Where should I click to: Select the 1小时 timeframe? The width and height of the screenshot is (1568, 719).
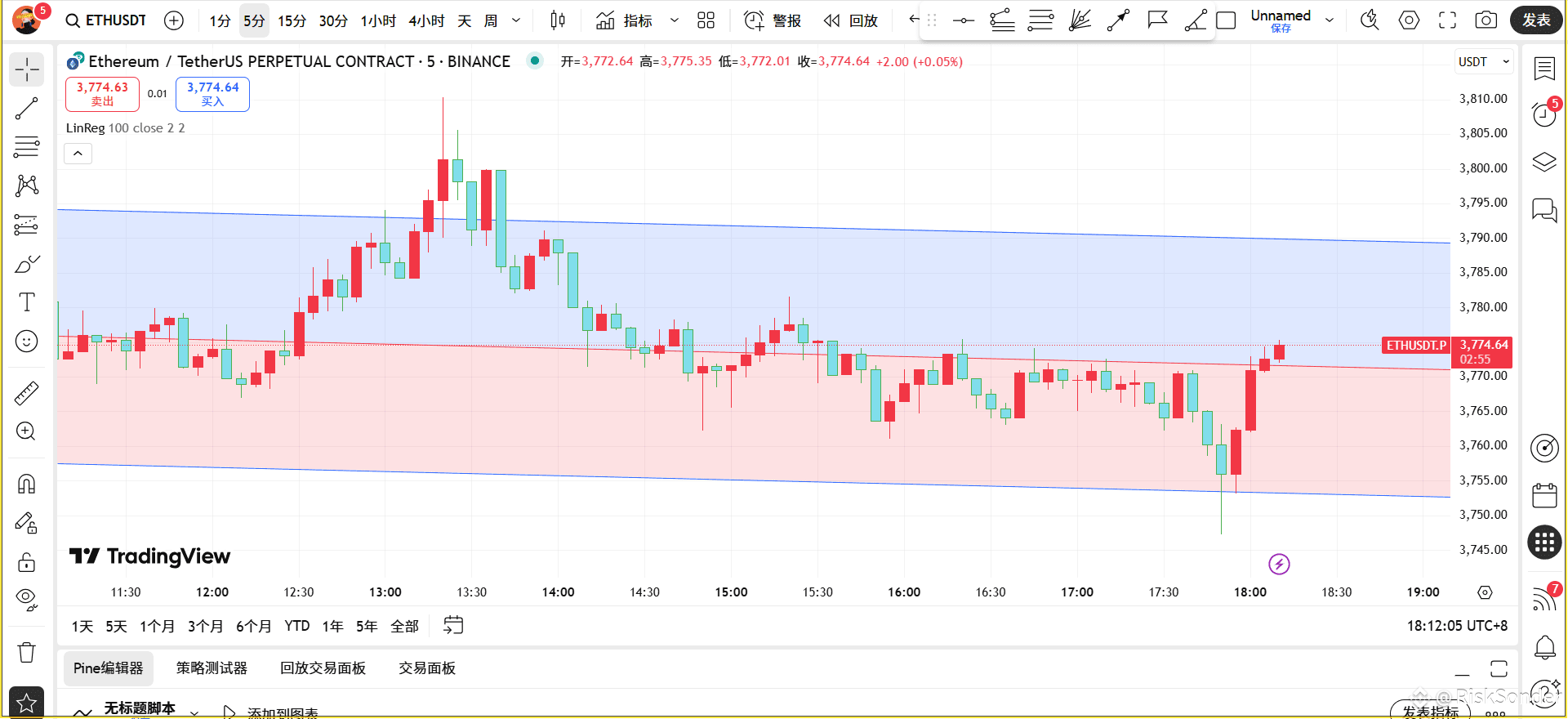[x=378, y=20]
